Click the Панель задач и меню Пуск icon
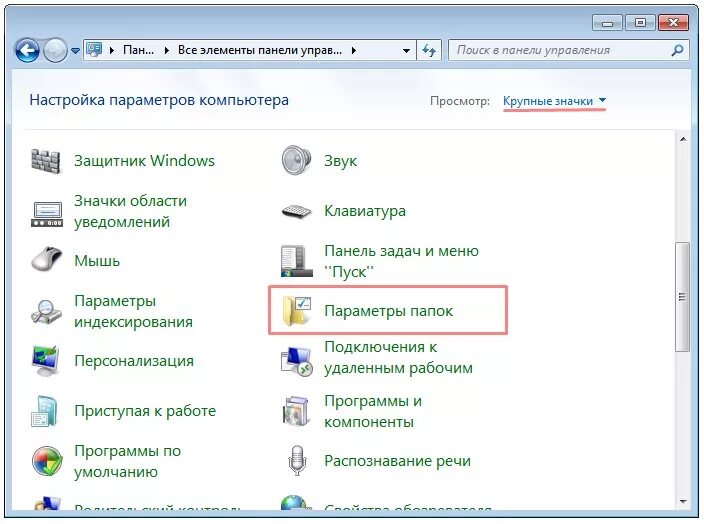The image size is (704, 524). tap(296, 261)
